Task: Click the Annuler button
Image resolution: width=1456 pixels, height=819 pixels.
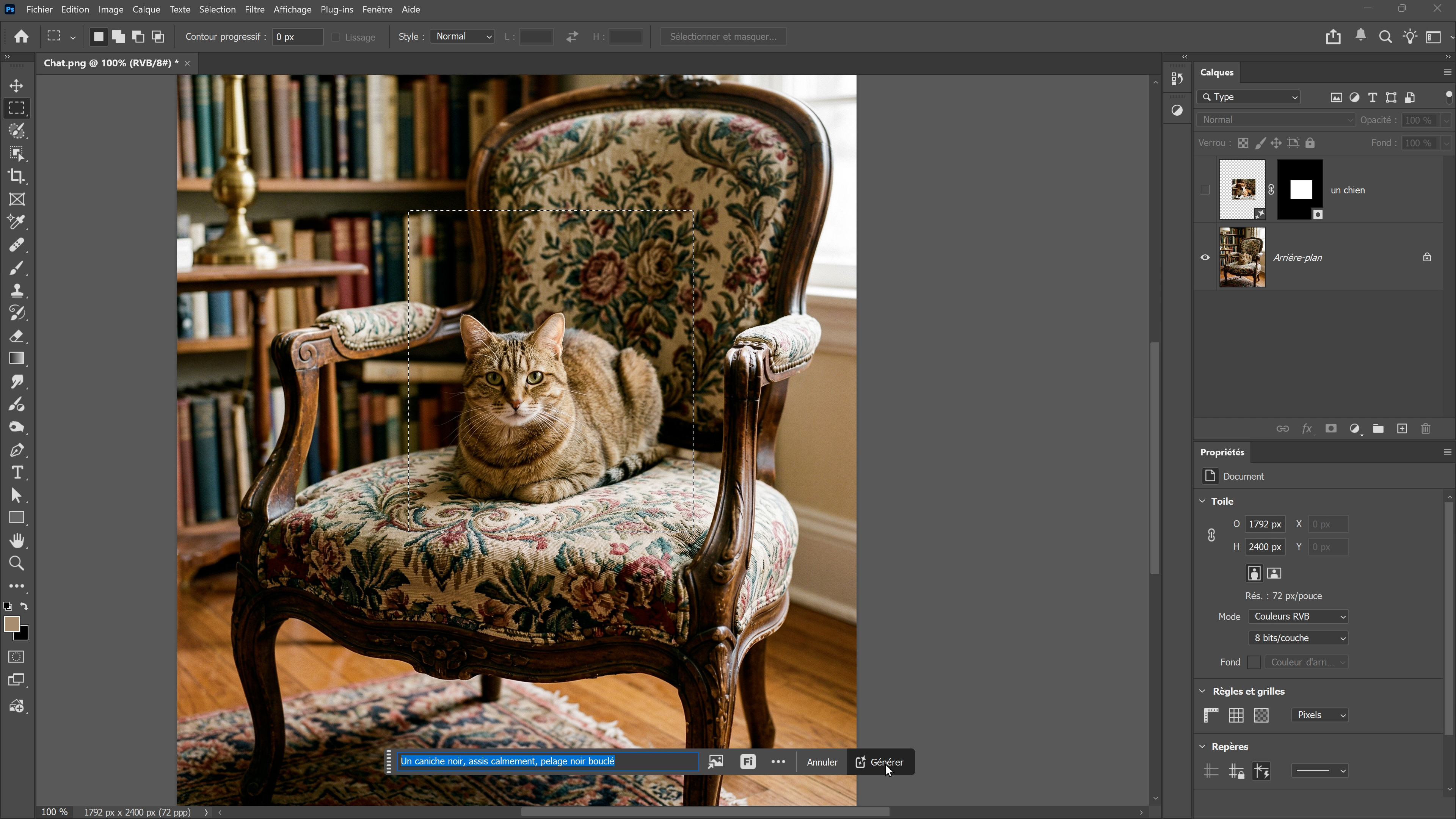Action: (x=822, y=763)
